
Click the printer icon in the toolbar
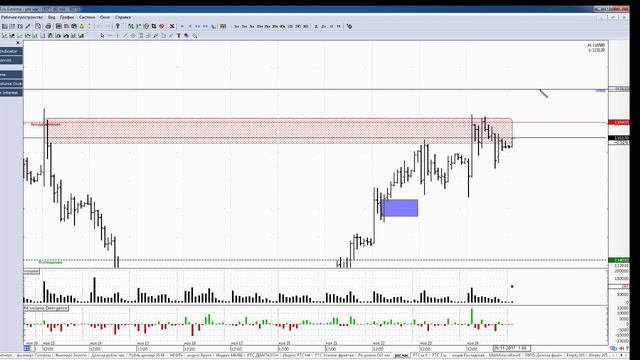click(48, 26)
